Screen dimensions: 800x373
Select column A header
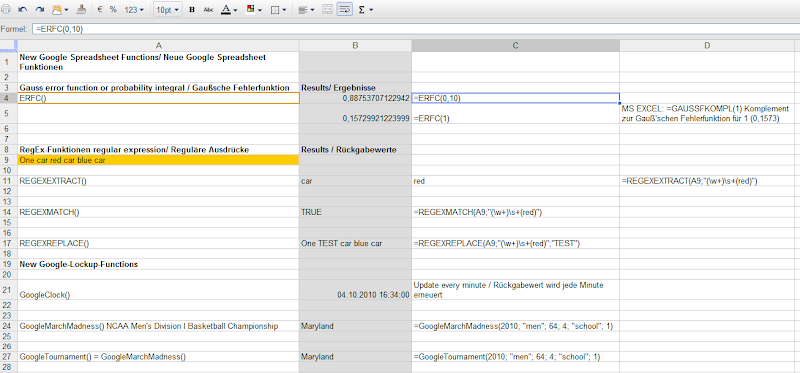[158, 45]
